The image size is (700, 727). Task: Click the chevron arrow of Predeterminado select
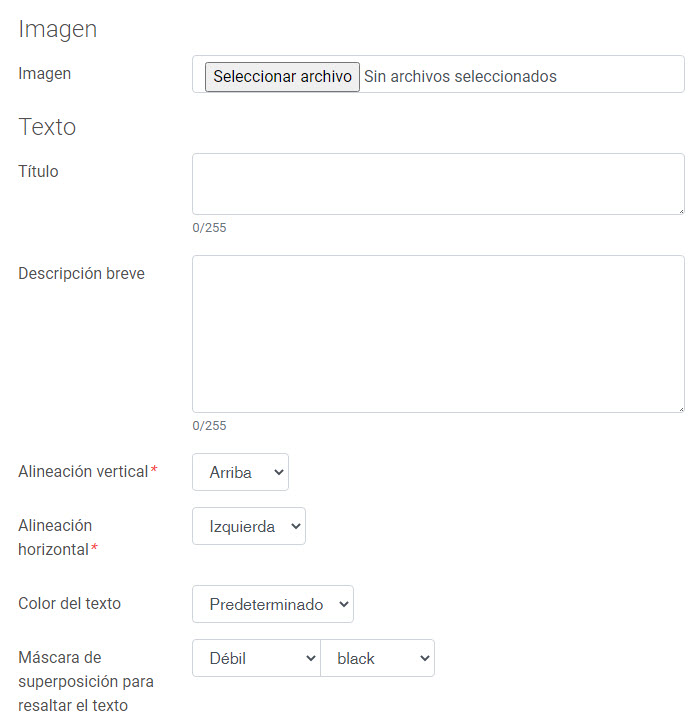[344, 604]
